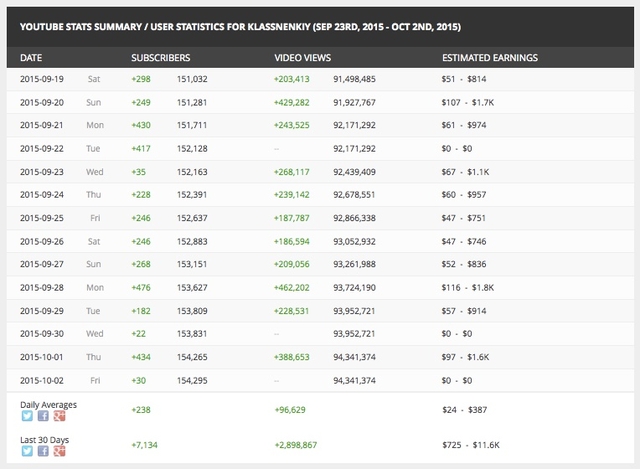Select subscriber gain +22
The image size is (640, 469).
coord(138,333)
